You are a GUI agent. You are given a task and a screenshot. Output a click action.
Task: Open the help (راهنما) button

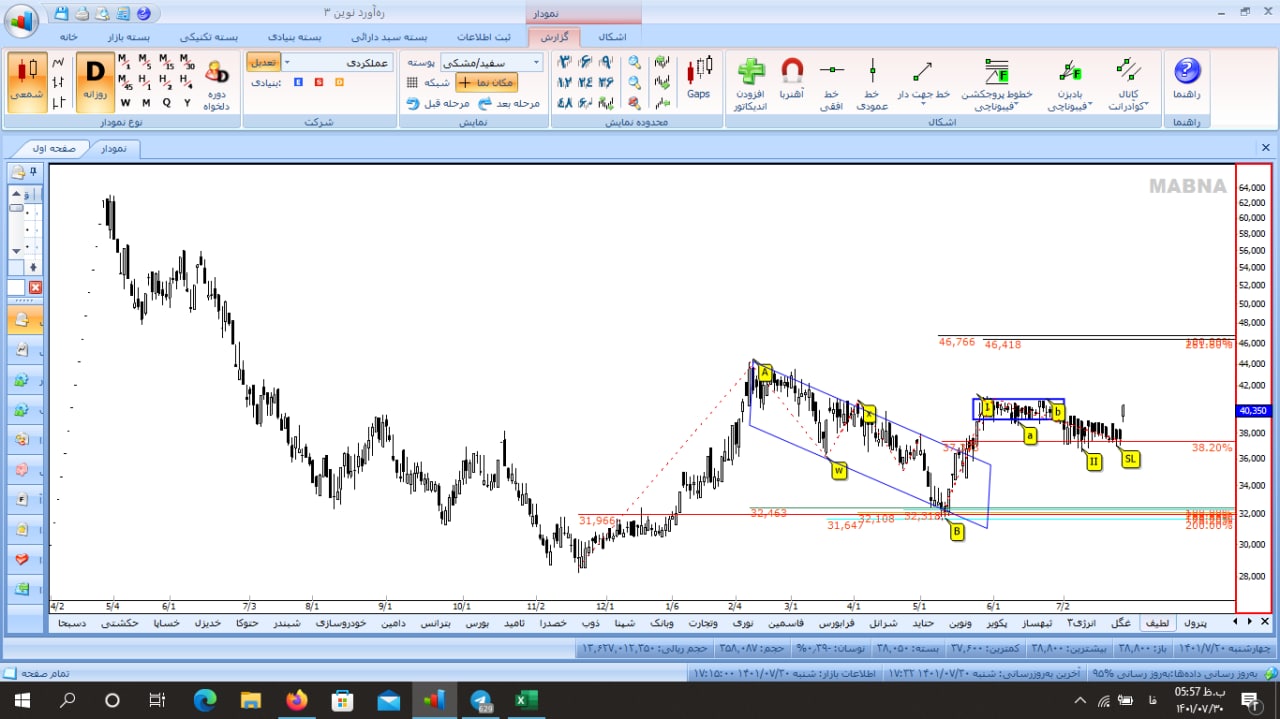(x=1186, y=80)
